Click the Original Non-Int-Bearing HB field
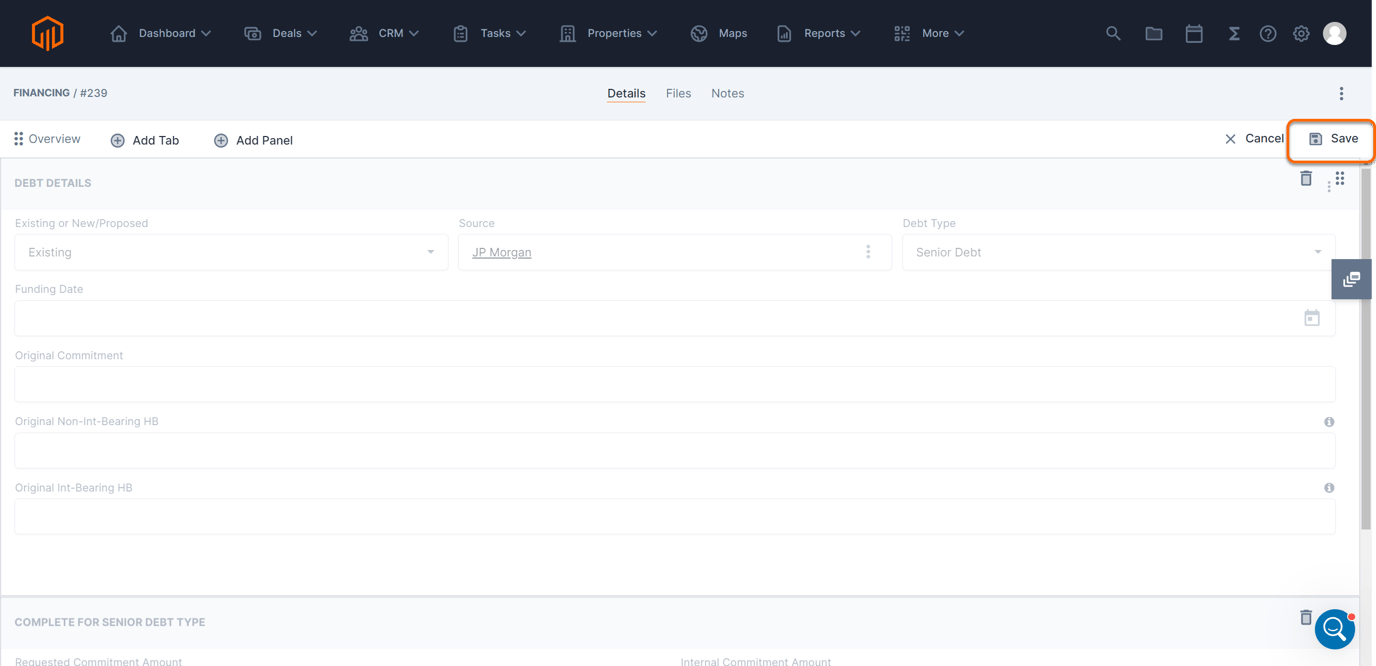Screen dimensions: 1376x666 675,450
